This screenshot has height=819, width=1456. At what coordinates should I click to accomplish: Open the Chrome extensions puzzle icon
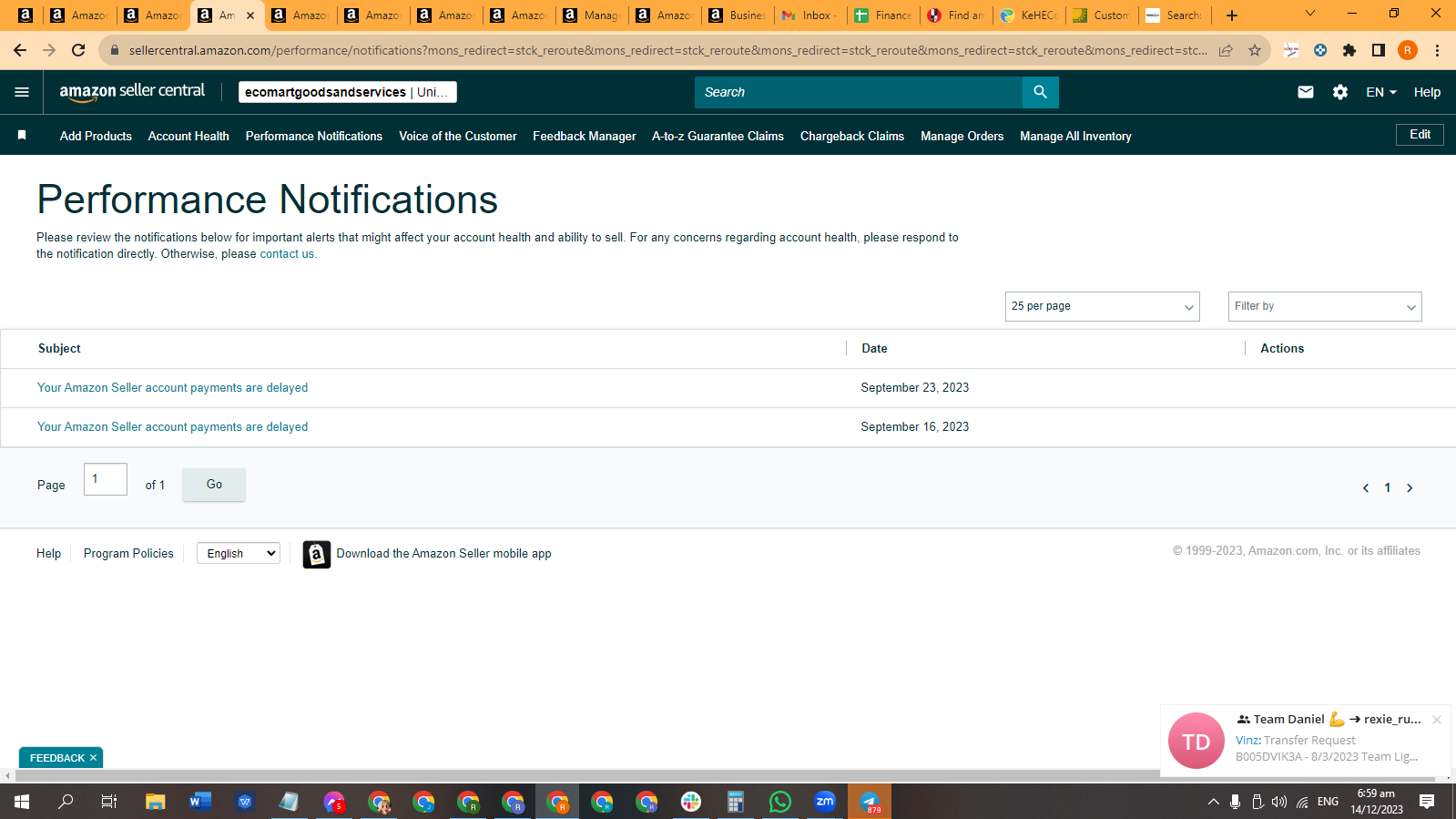coord(1349,50)
